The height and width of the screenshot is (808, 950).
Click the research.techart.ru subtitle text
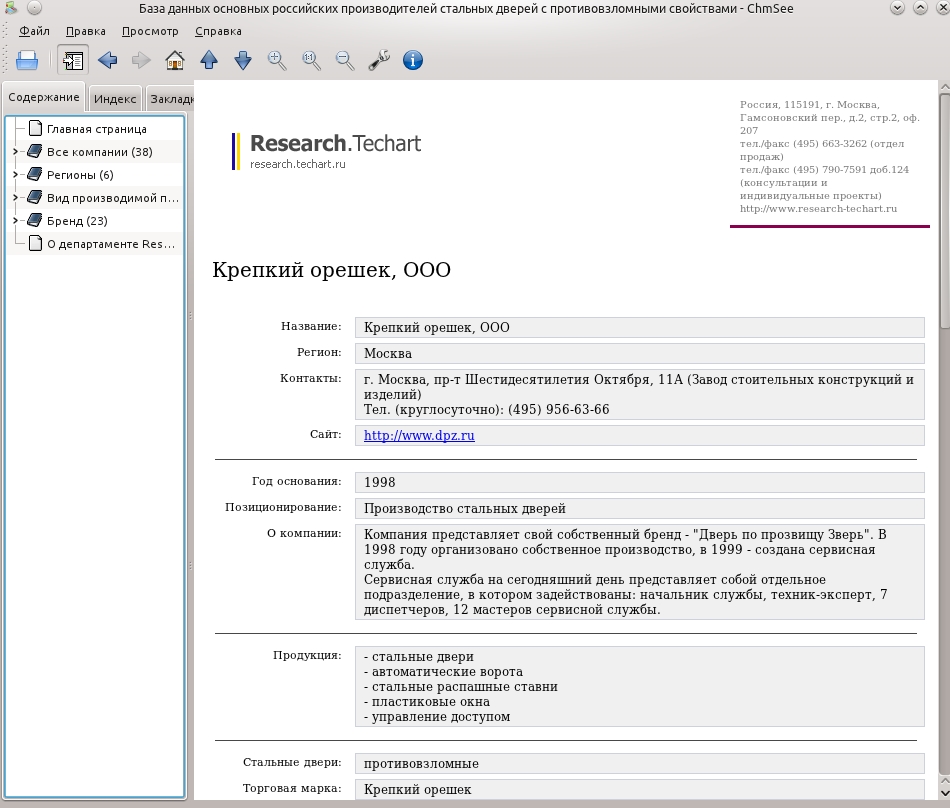[297, 164]
